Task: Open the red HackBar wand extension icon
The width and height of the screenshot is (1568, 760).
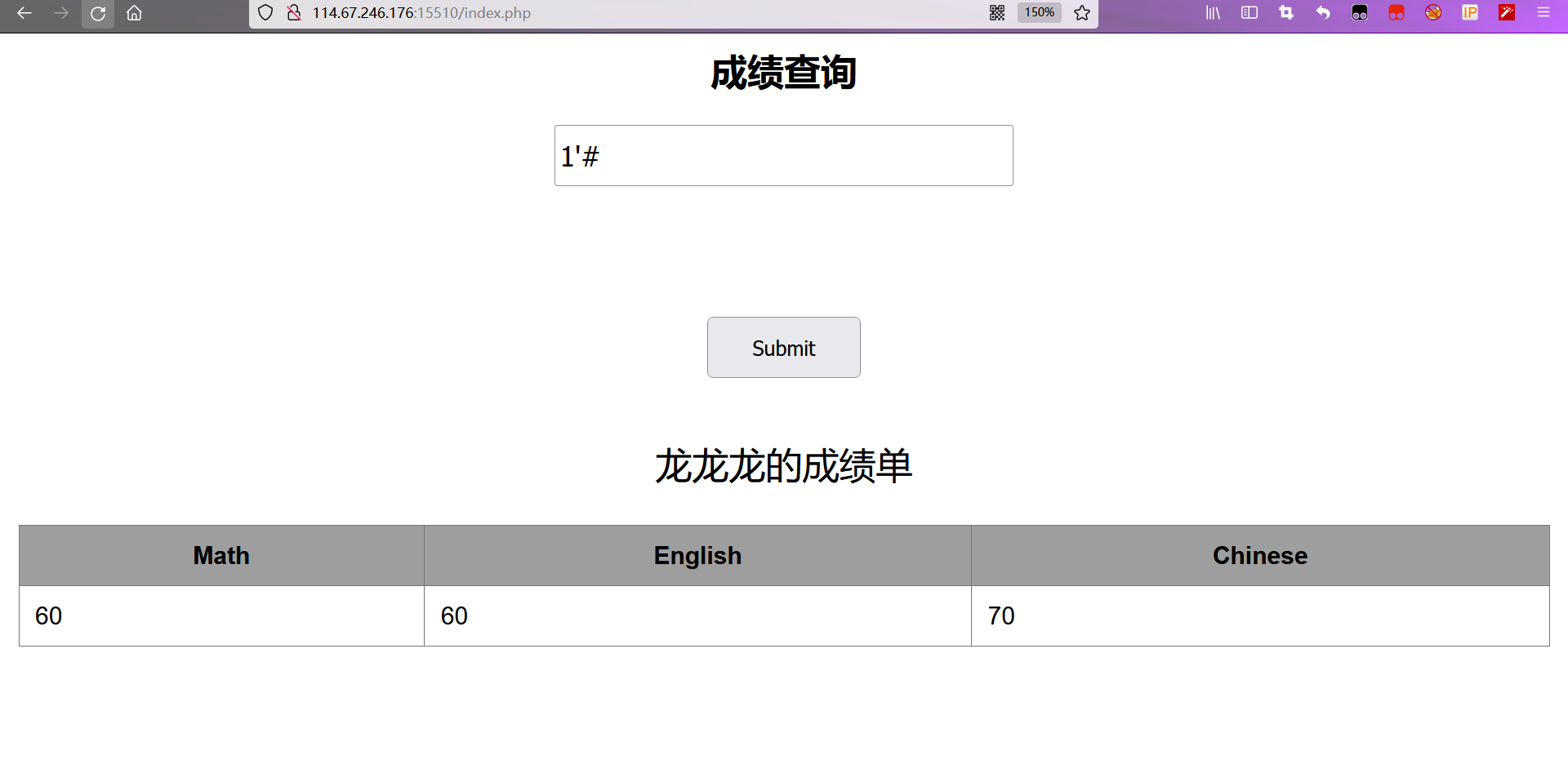Action: [1507, 13]
